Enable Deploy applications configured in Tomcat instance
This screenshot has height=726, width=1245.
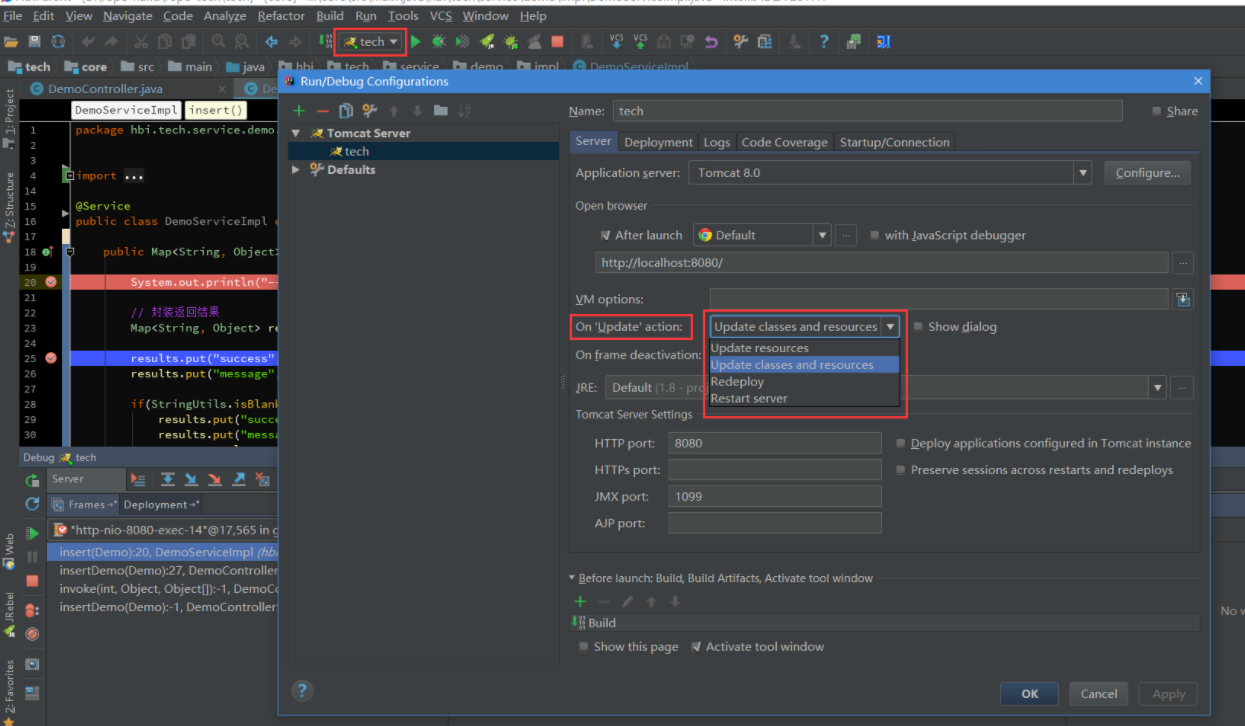tap(901, 443)
